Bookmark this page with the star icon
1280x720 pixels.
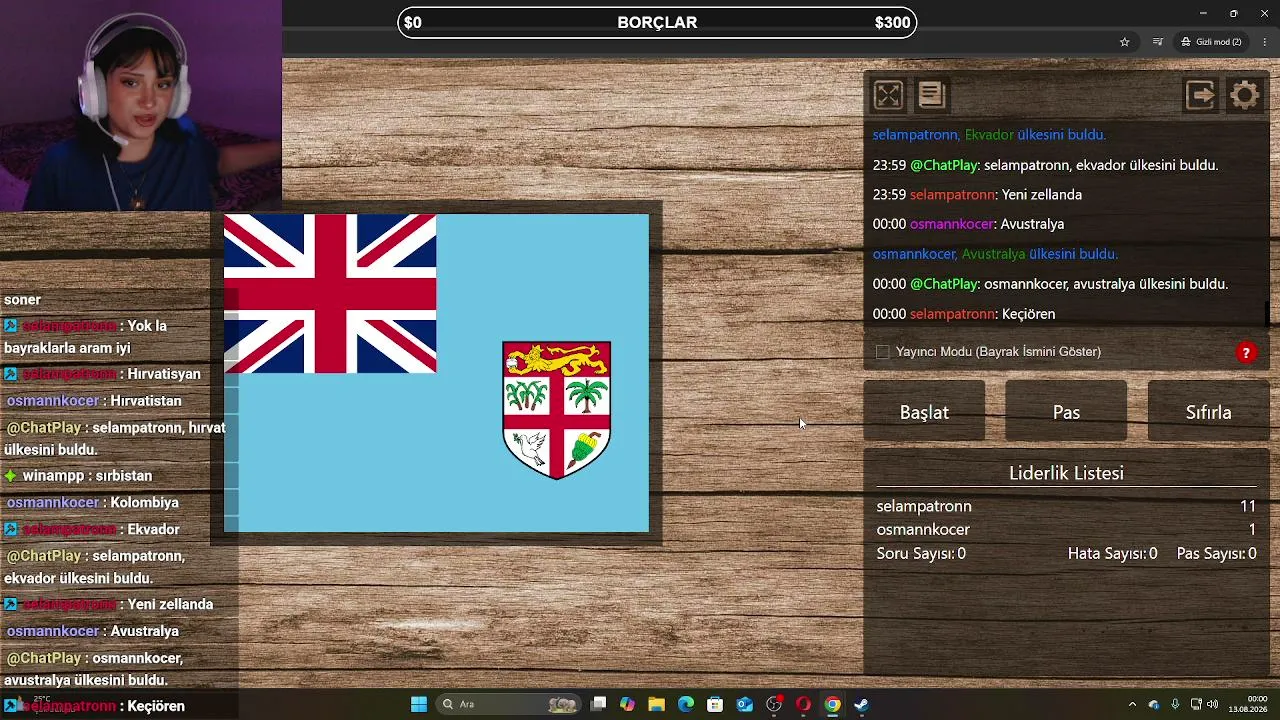[x=1125, y=42]
